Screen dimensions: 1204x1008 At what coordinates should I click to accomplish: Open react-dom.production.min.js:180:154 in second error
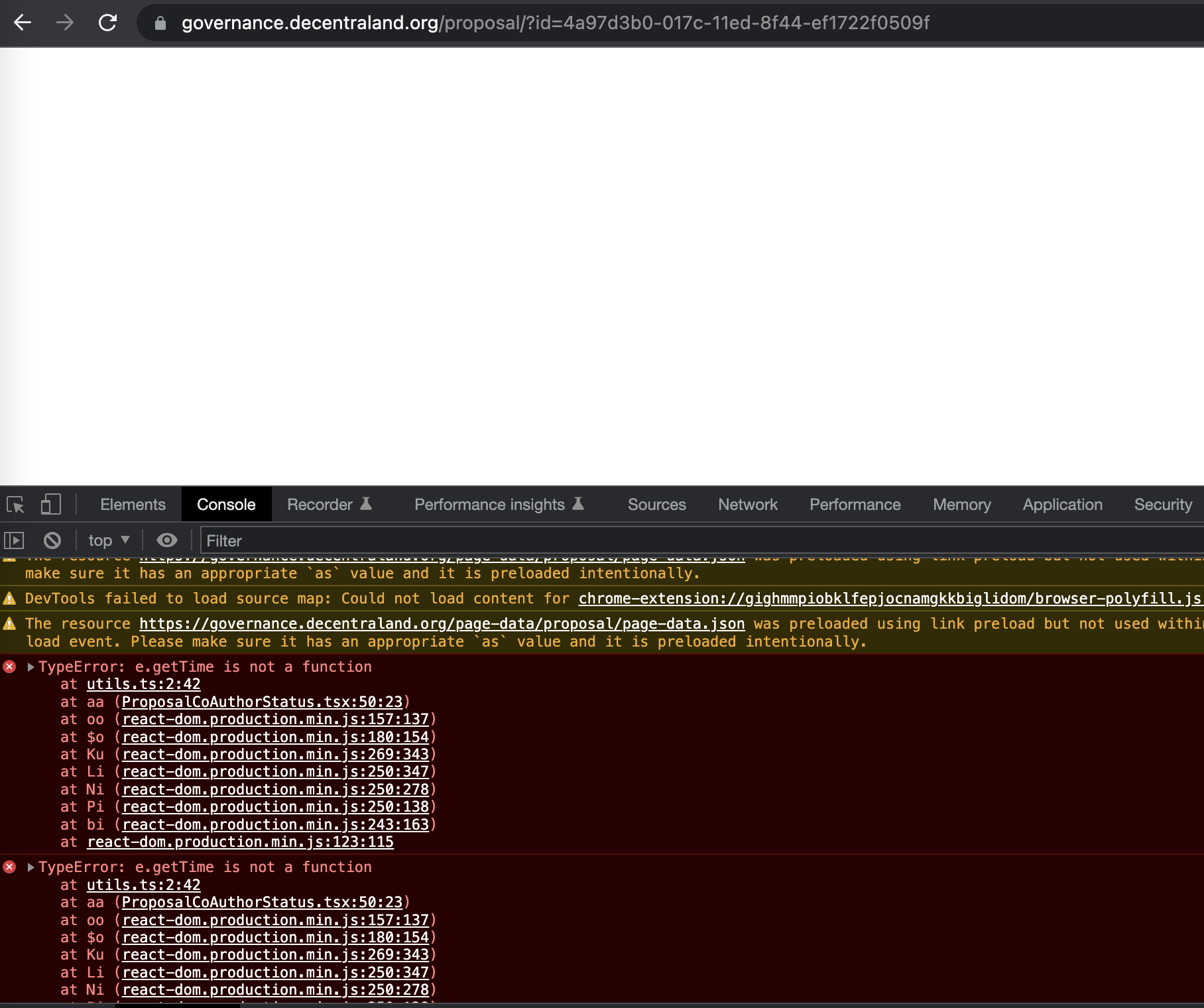click(x=276, y=938)
